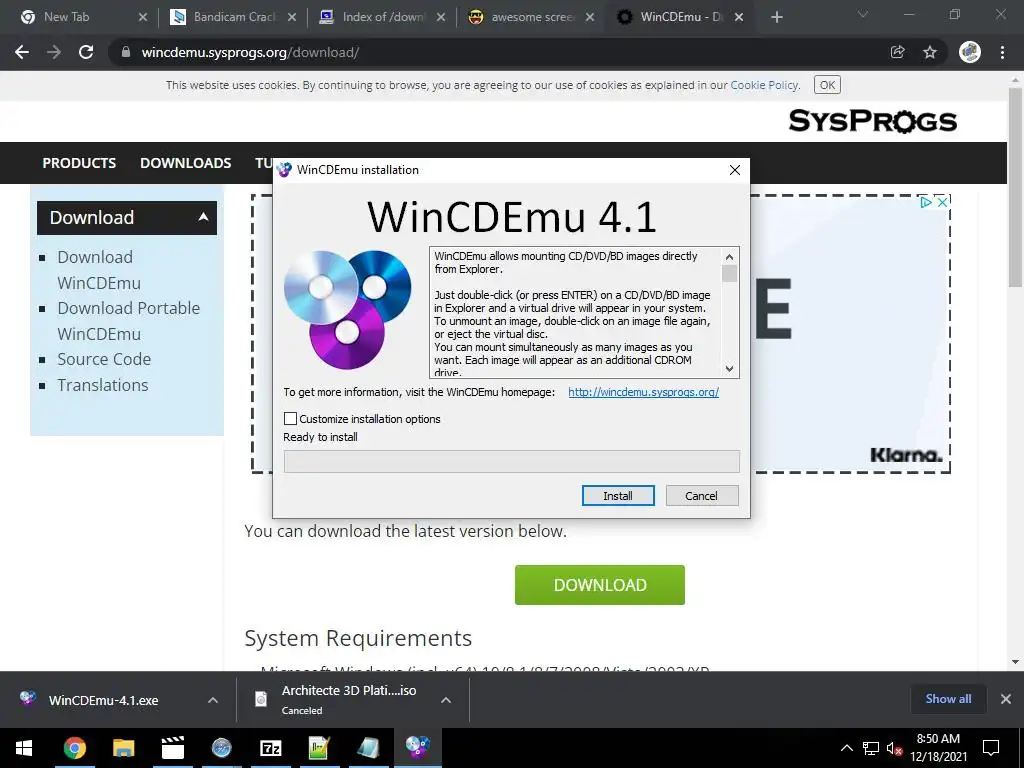Close the downloads bar
This screenshot has width=1024, height=768.
(1006, 699)
